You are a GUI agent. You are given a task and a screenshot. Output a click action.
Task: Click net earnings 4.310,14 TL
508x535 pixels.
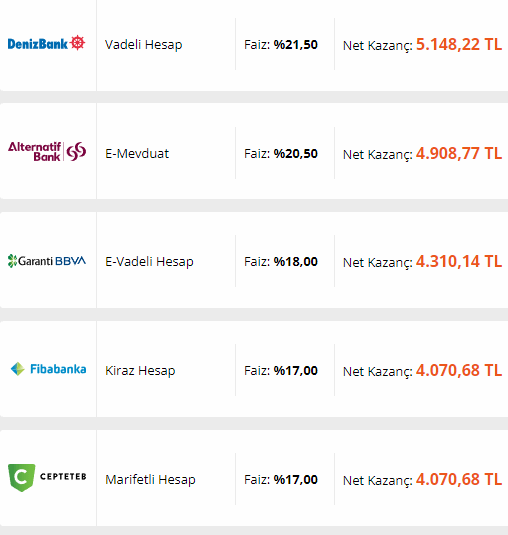click(x=459, y=262)
